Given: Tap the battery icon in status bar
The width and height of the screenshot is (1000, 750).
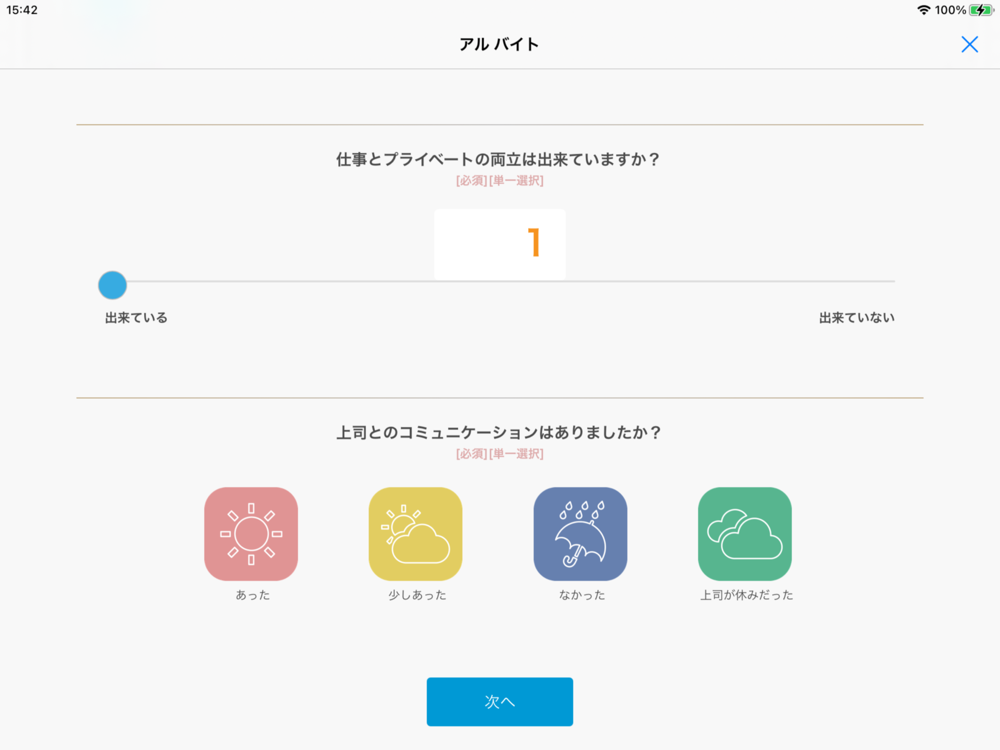Looking at the screenshot, I should [982, 10].
